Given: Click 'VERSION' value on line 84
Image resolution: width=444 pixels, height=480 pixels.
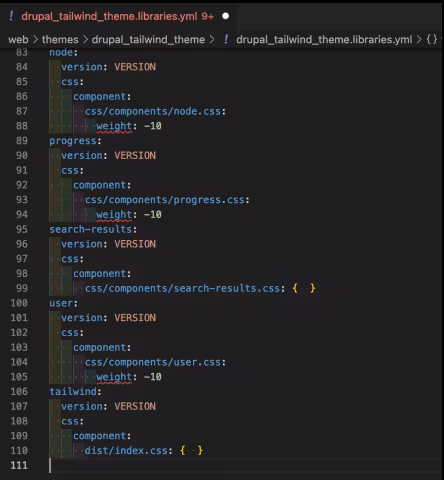Looking at the screenshot, I should (135, 67).
